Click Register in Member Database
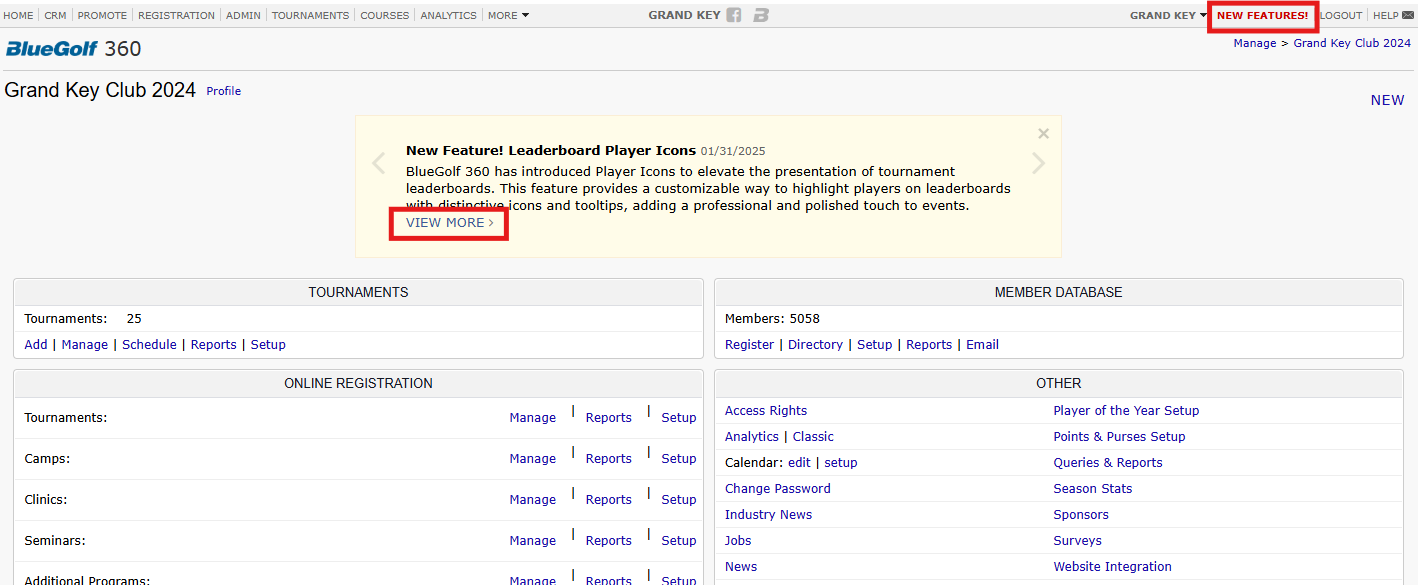Image resolution: width=1418 pixels, height=585 pixels. tap(749, 345)
